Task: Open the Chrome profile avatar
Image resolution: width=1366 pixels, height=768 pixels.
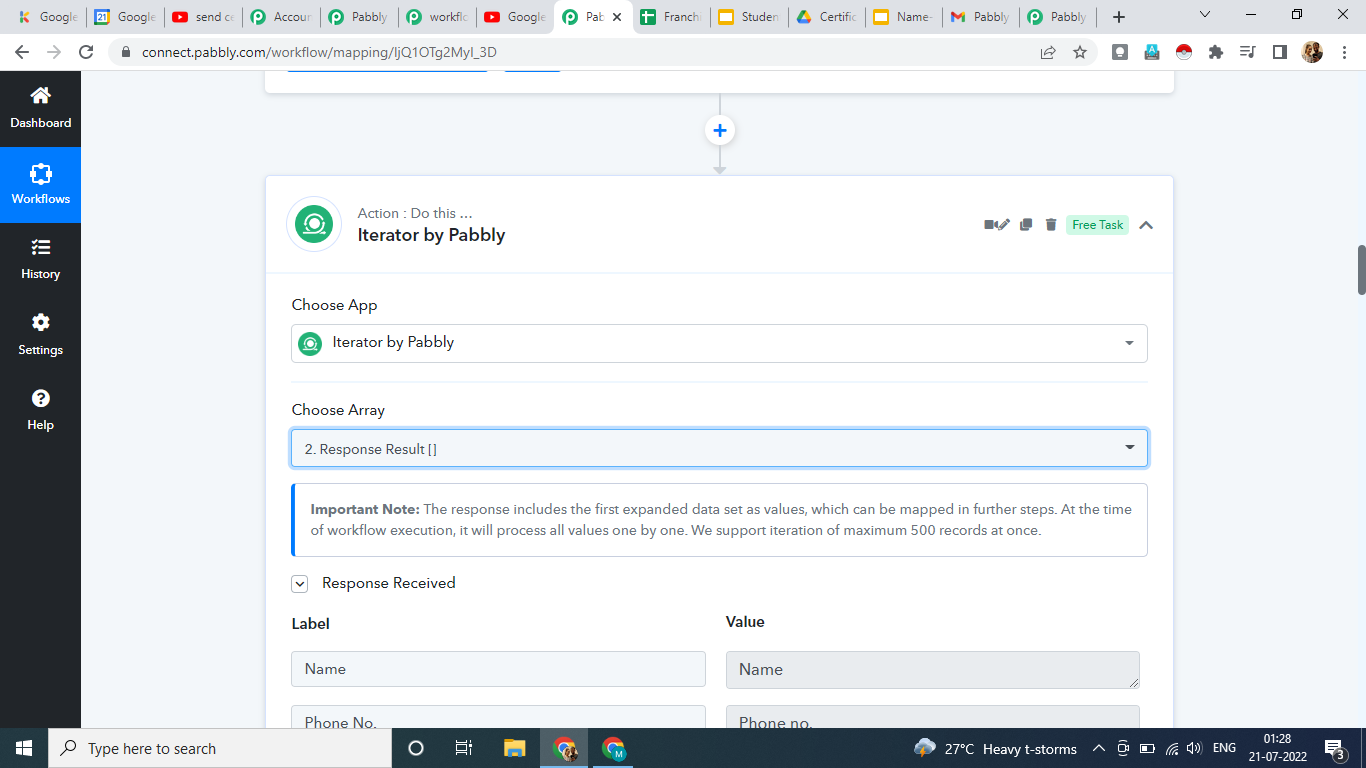Action: [x=1312, y=52]
